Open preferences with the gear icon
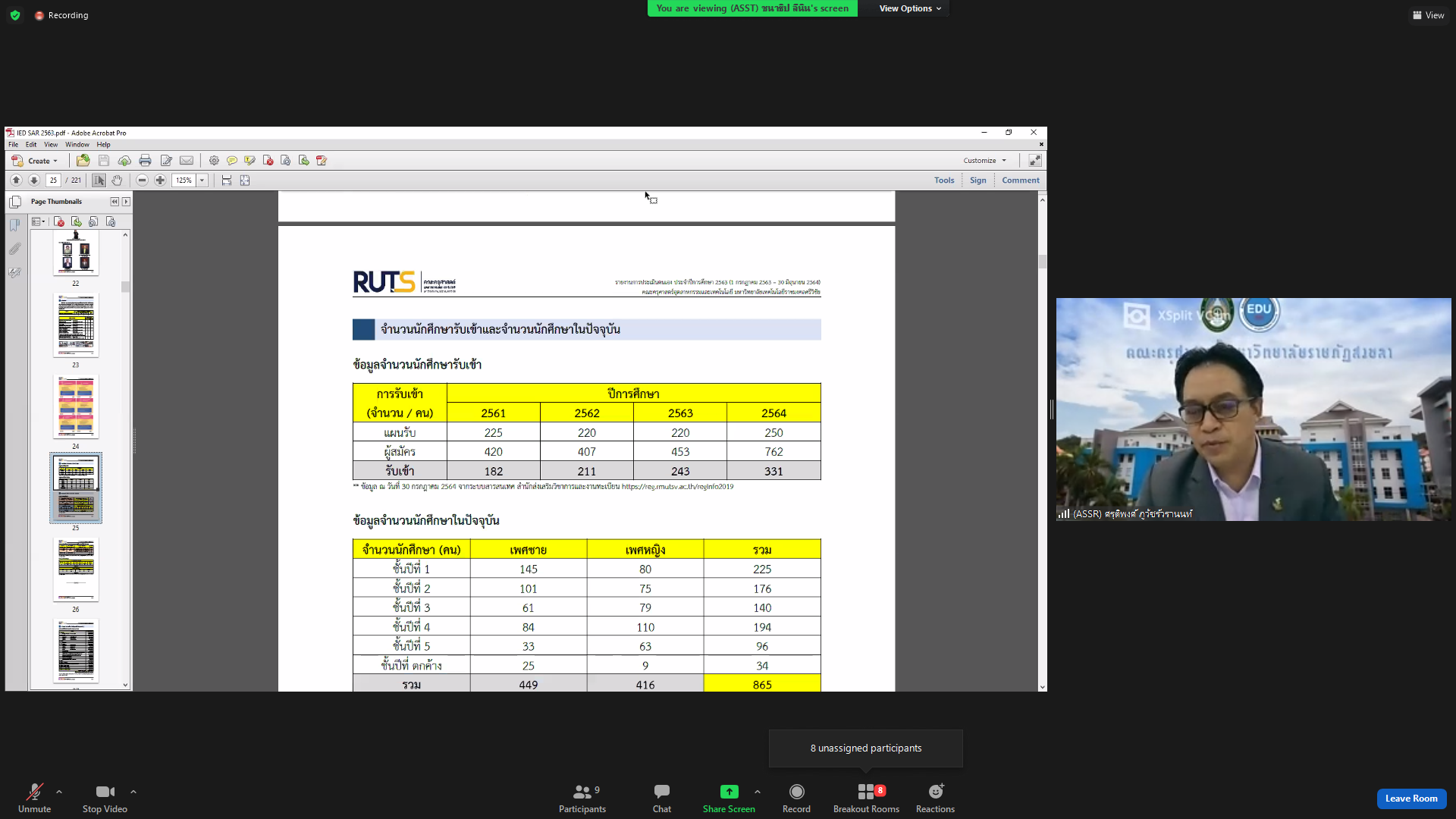 click(x=214, y=161)
